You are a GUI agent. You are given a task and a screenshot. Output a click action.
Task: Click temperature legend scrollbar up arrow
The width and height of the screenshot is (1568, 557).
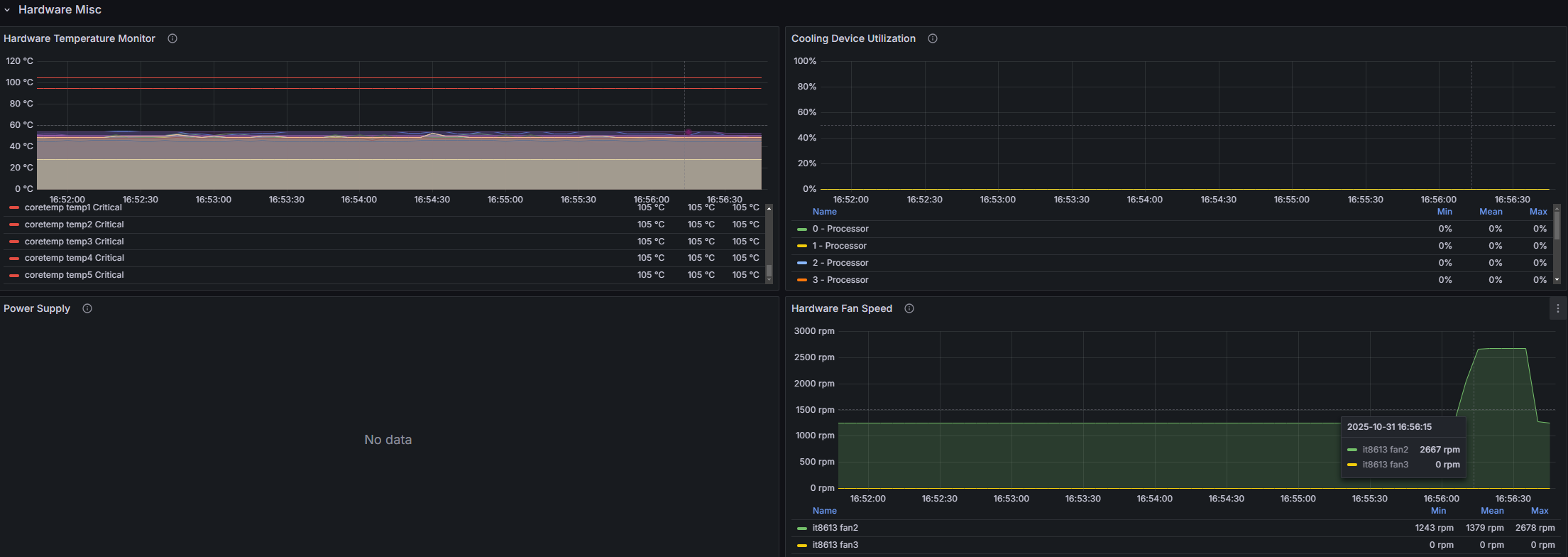coord(769,209)
